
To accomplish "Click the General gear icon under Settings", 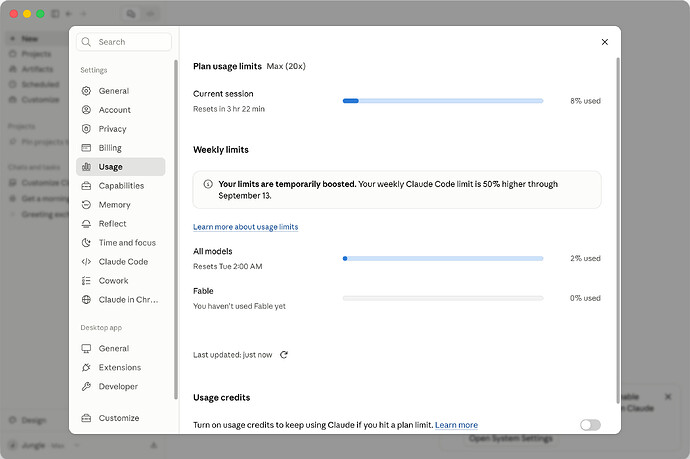I will [x=86, y=91].
